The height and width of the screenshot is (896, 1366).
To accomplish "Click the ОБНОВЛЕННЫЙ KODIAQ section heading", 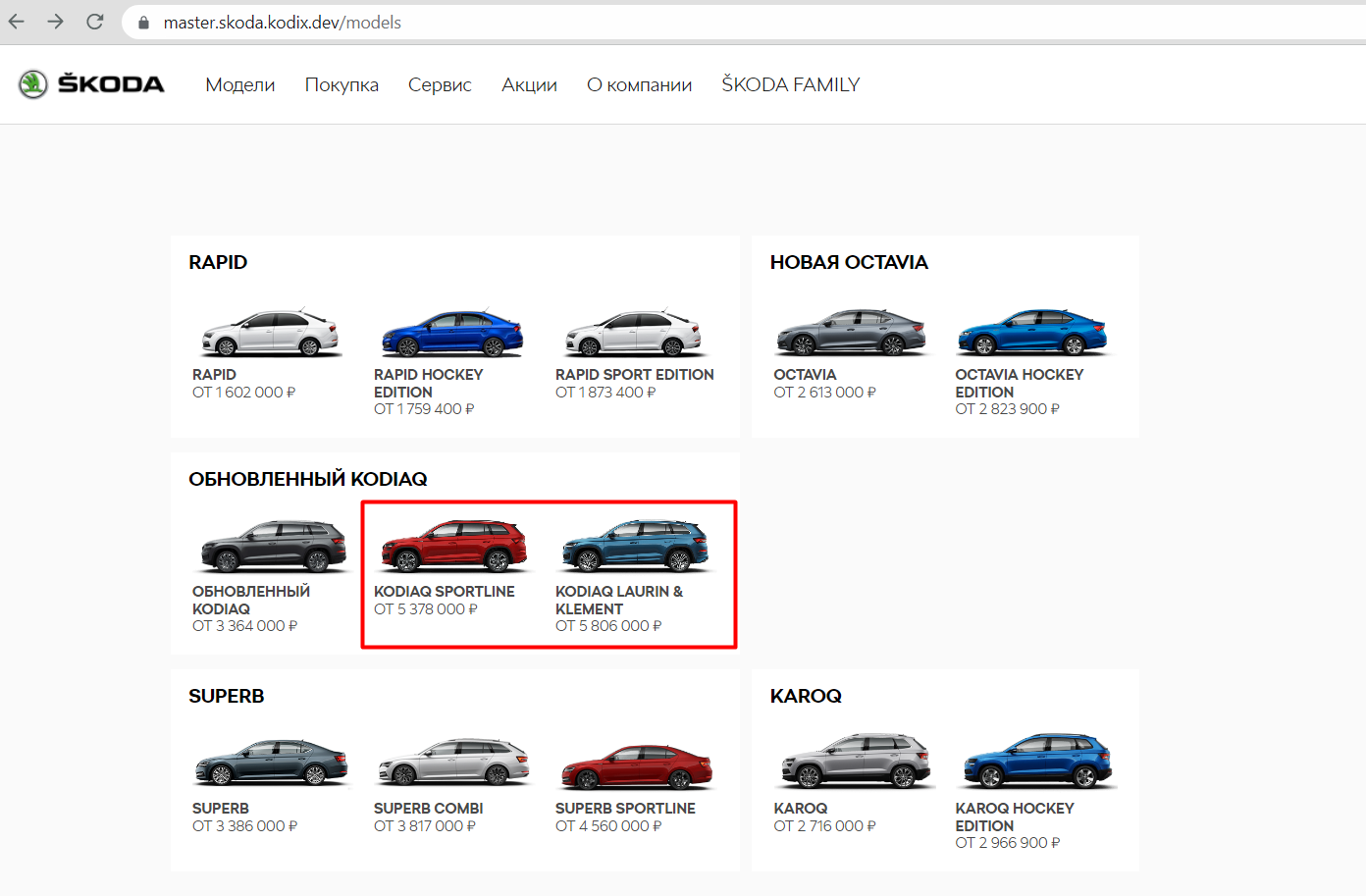I will [x=308, y=479].
